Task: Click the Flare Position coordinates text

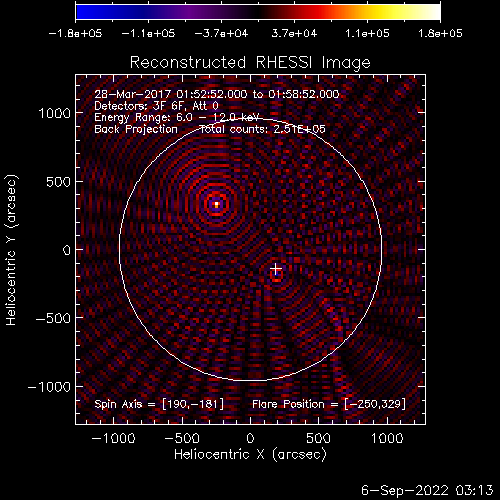Action: (x=329, y=404)
